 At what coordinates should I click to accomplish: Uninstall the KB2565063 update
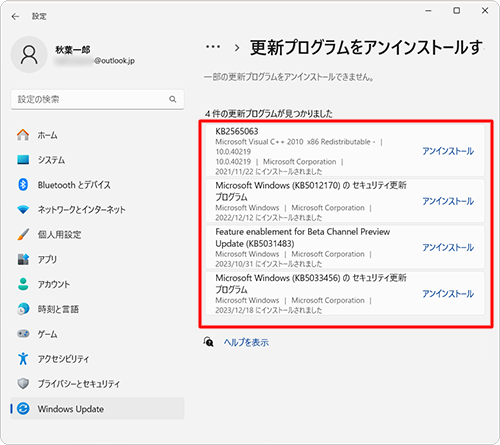click(448, 151)
